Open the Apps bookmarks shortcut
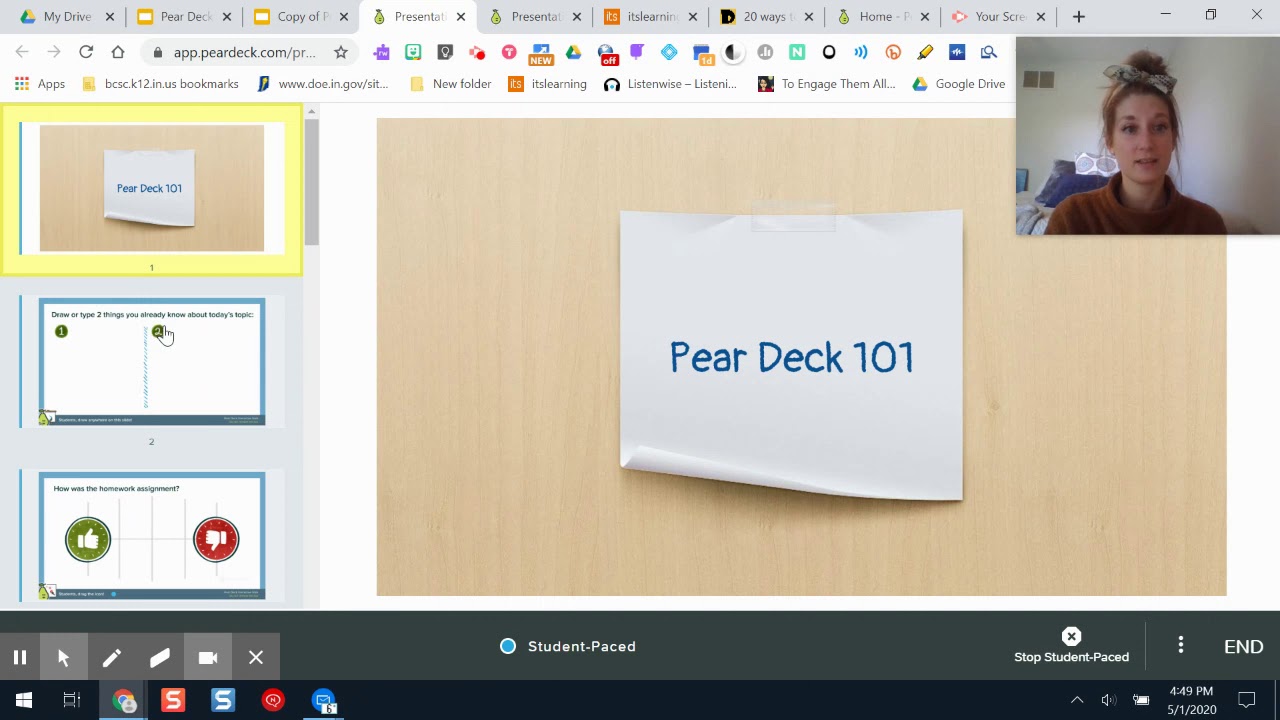This screenshot has width=1280, height=720. point(40,84)
